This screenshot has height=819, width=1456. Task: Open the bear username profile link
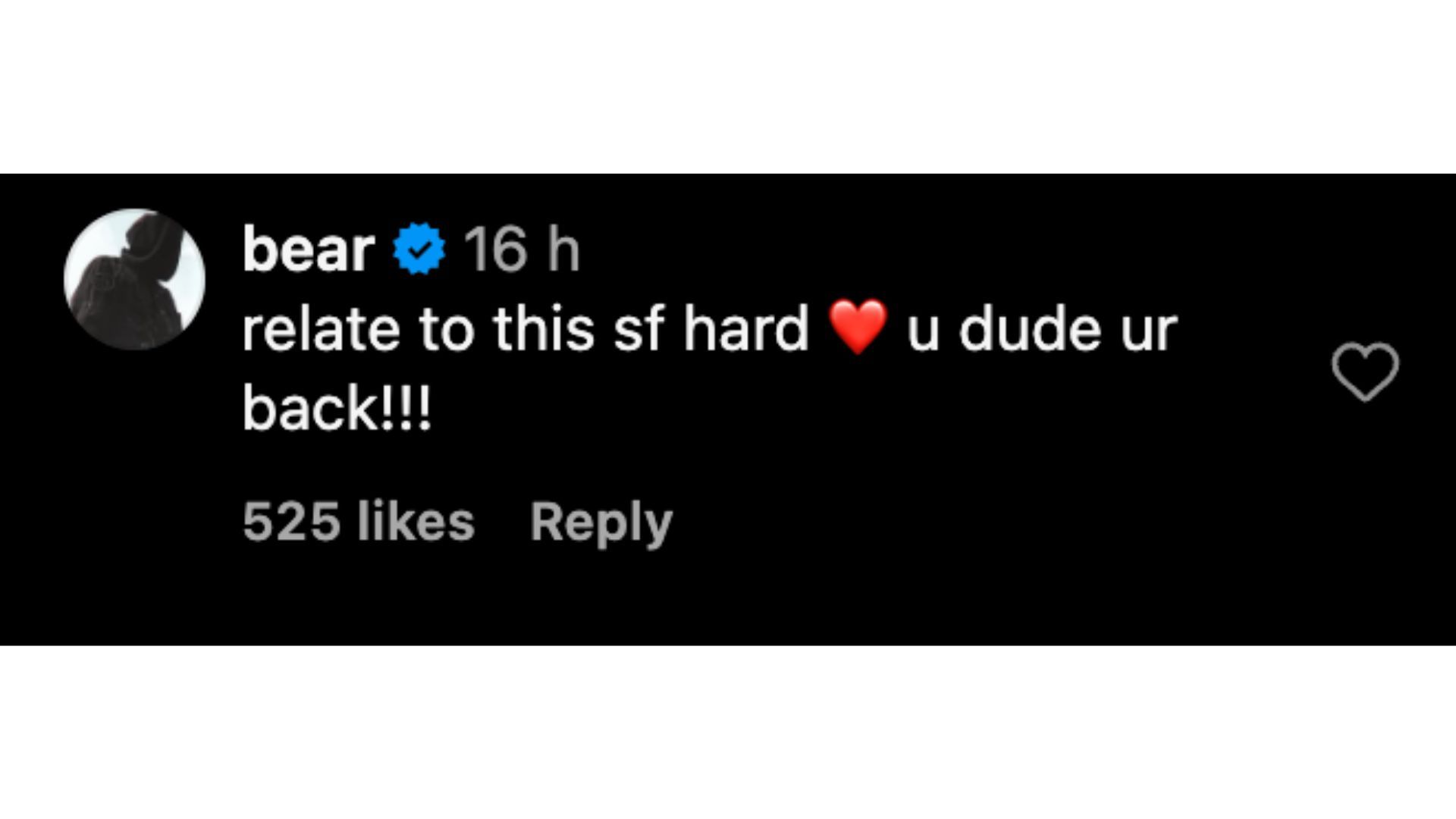[x=309, y=249]
